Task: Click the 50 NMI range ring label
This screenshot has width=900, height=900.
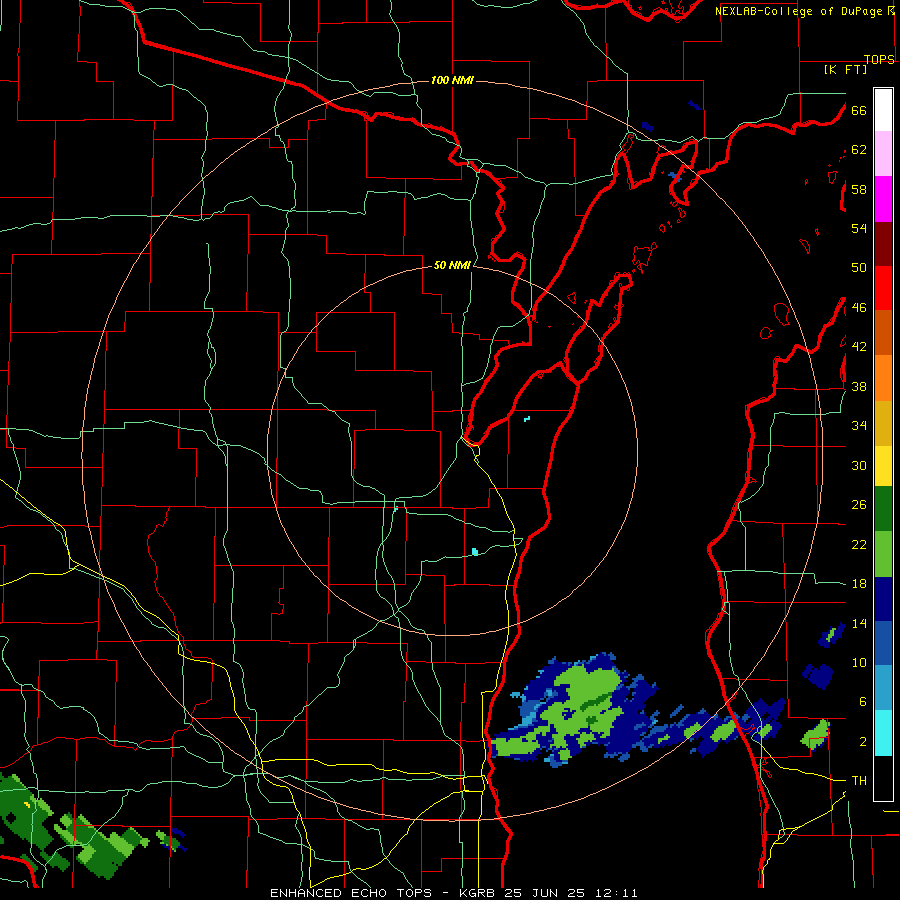Action: [x=452, y=265]
